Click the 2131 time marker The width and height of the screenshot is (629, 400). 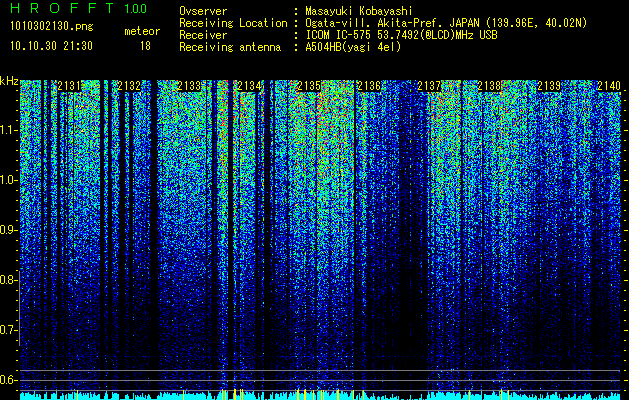click(69, 86)
